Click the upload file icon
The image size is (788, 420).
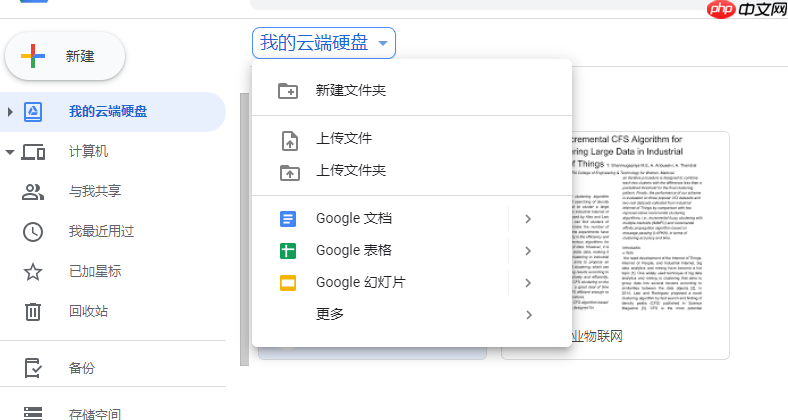click(x=289, y=141)
